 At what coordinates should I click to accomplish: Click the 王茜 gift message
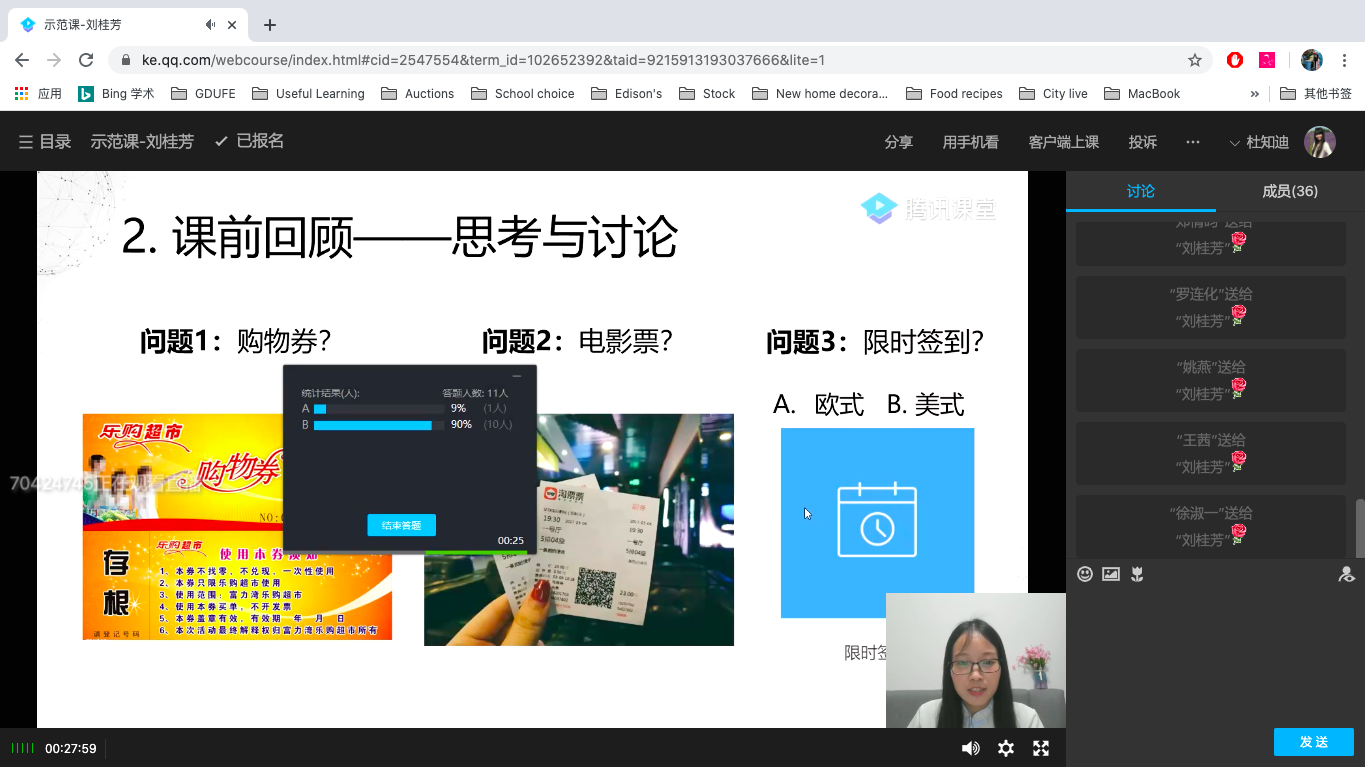point(1211,454)
